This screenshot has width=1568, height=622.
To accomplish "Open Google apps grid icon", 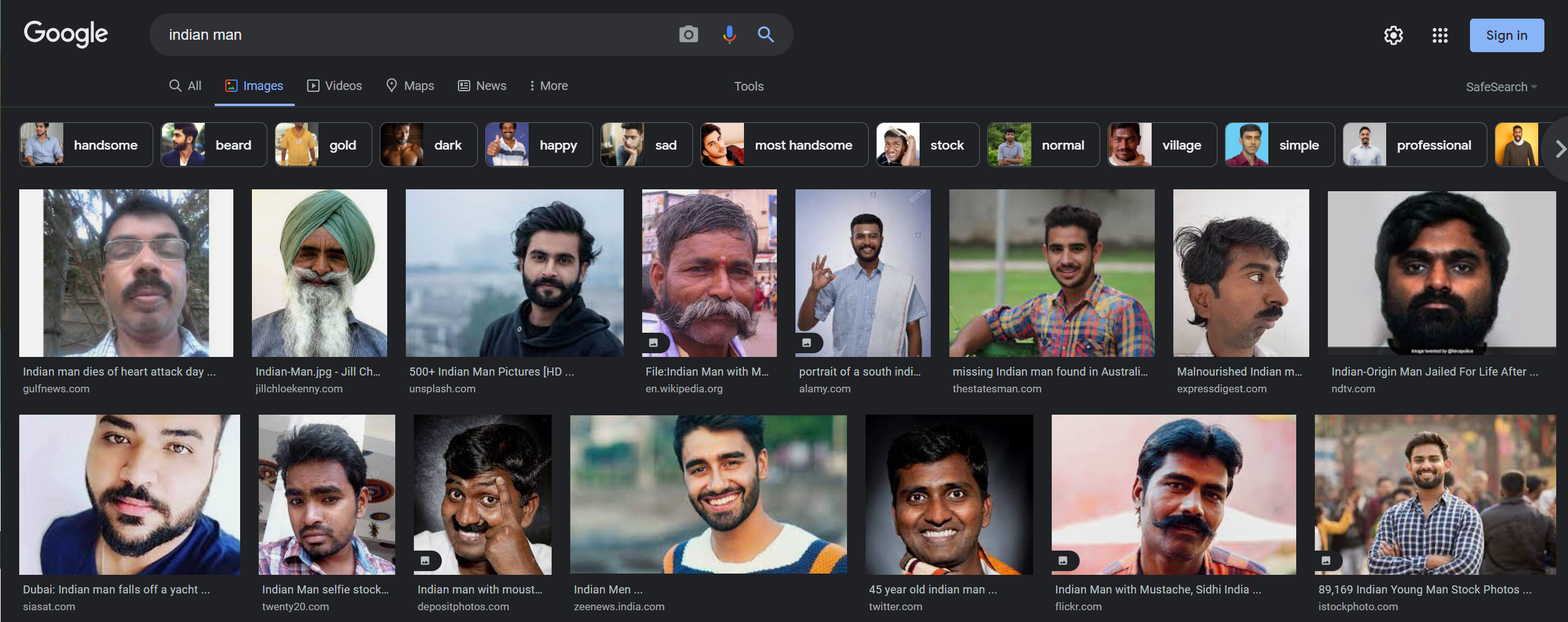I will [1440, 35].
